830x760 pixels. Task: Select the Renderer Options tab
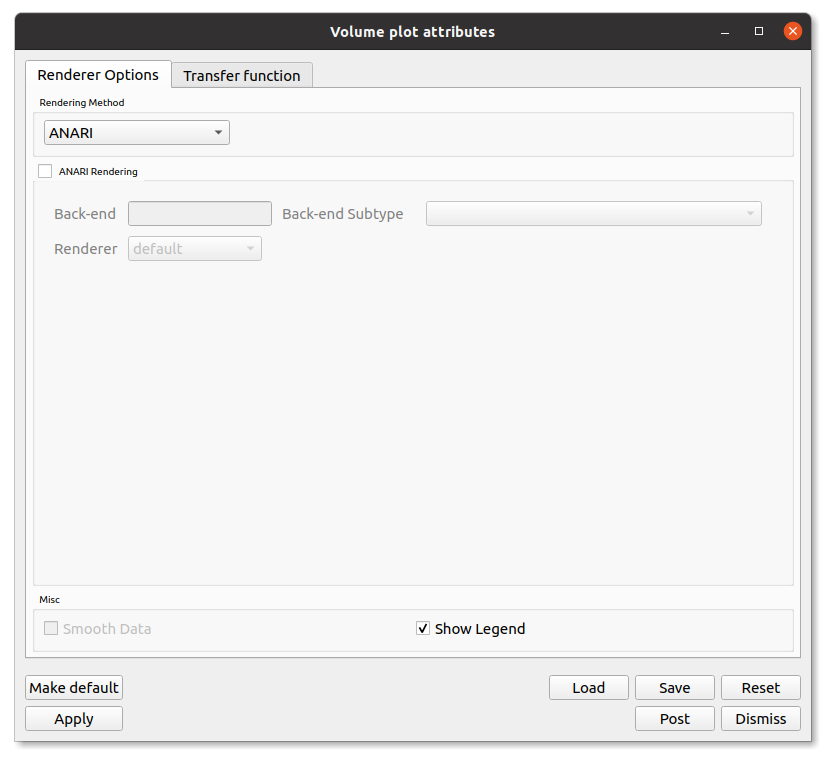tap(98, 75)
